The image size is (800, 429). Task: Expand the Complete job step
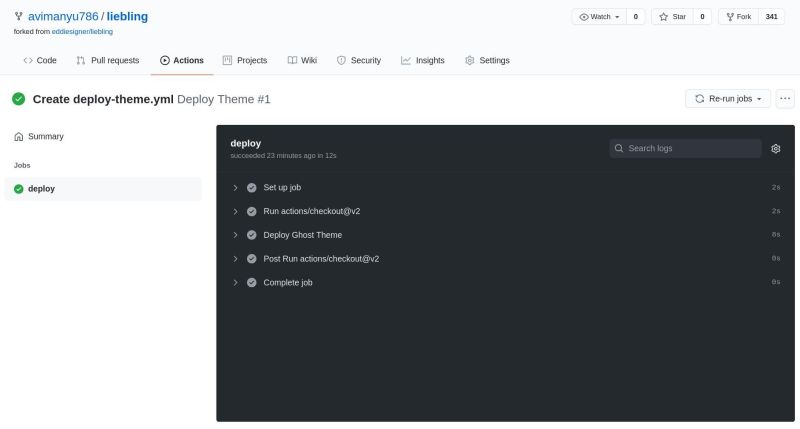[x=235, y=283]
